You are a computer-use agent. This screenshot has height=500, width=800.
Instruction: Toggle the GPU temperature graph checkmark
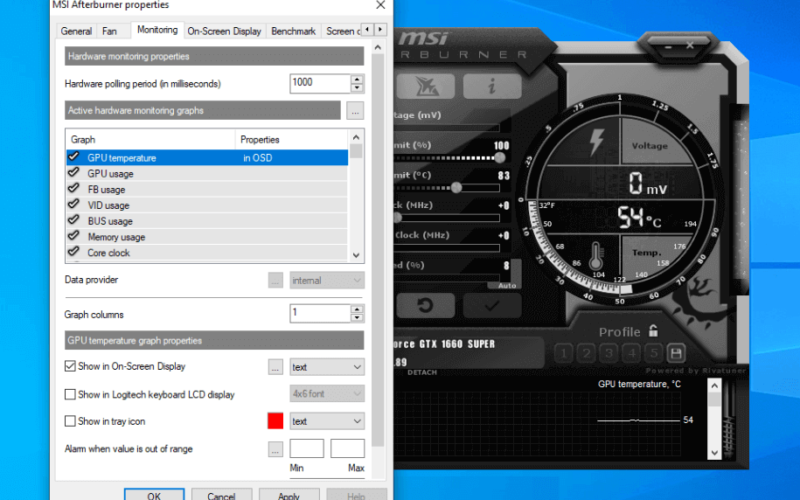coord(74,157)
